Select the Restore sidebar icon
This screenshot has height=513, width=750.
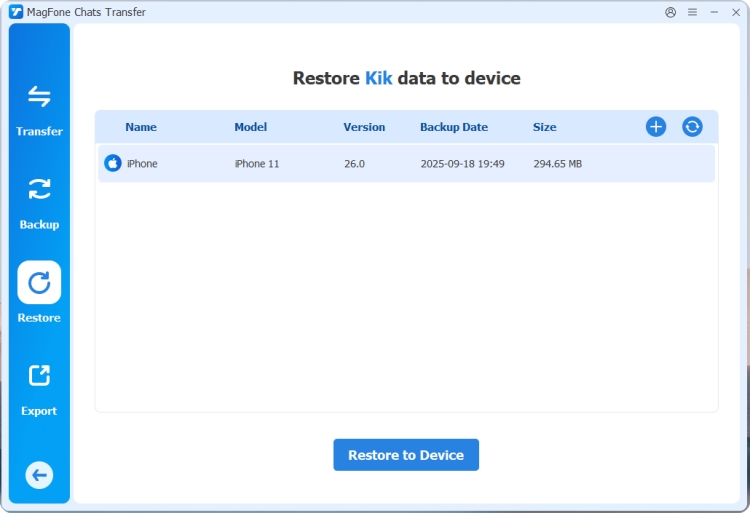point(39,283)
